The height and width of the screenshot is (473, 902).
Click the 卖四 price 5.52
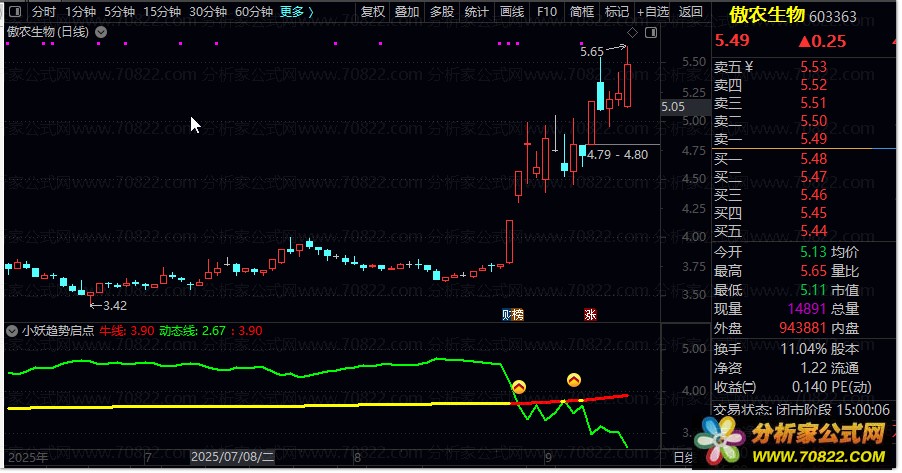point(813,85)
